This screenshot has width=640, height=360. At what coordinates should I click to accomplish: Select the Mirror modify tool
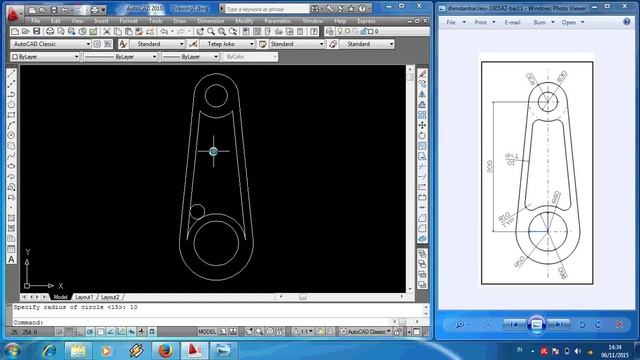point(422,94)
